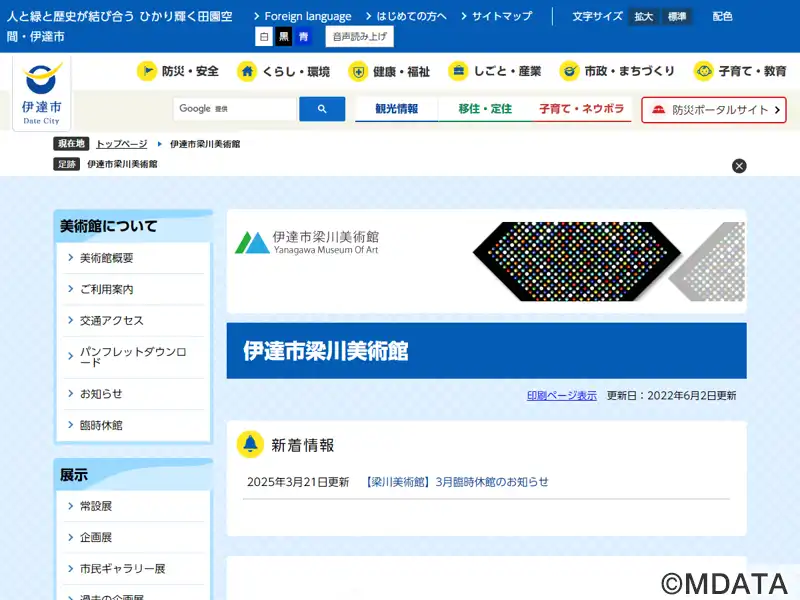Click the icon beside 市政・まちづくり
800x600 pixels.
click(569, 71)
